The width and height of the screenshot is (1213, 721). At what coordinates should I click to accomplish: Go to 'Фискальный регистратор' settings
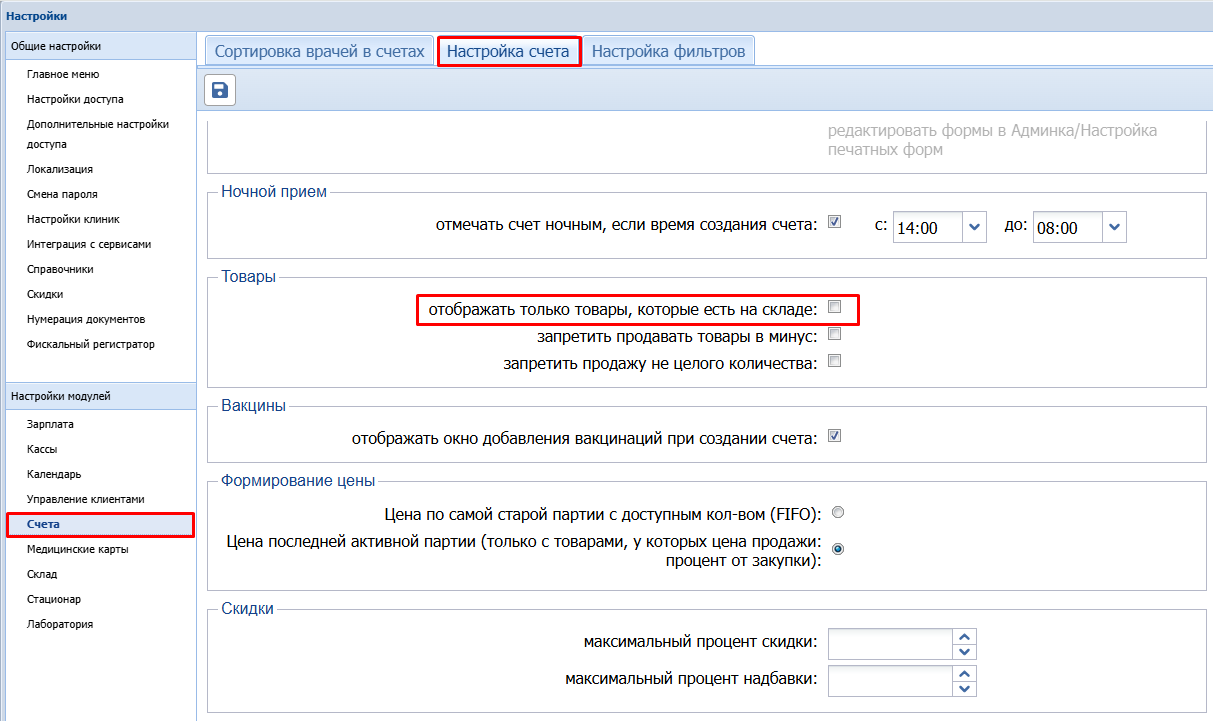(x=91, y=344)
